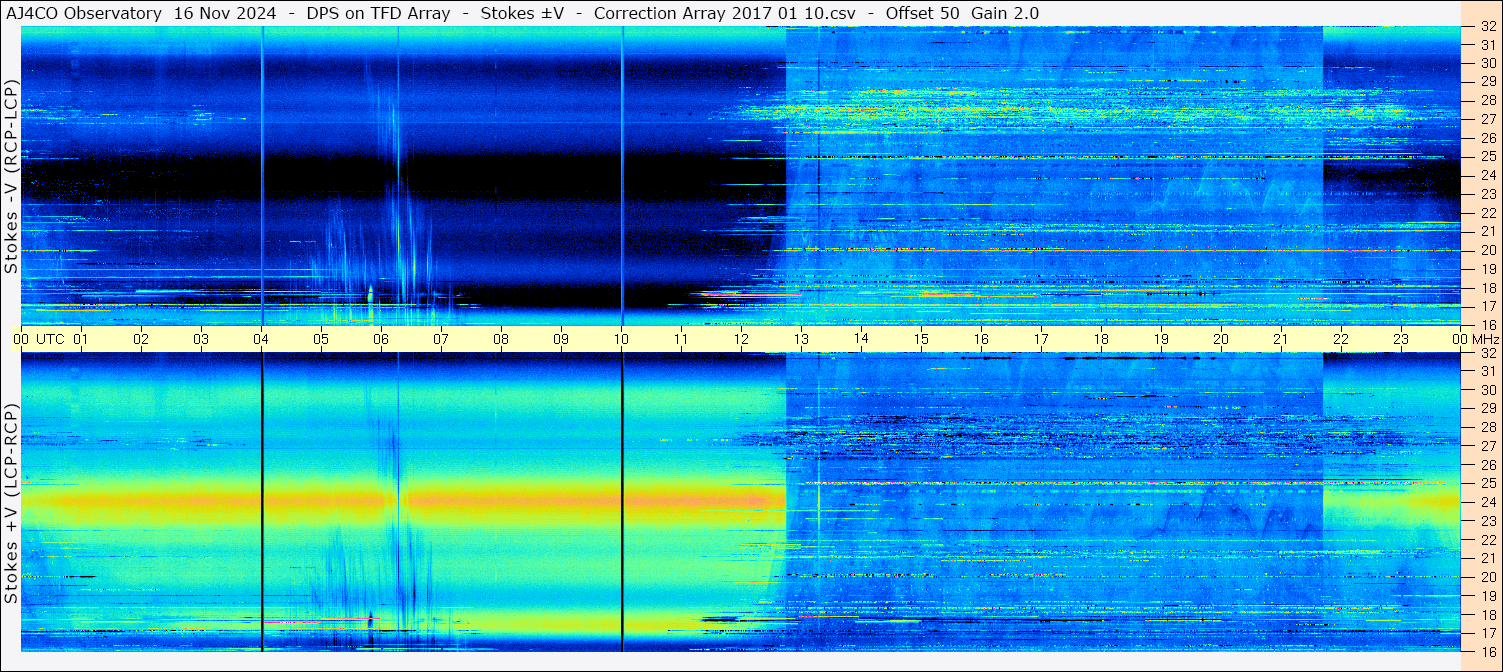Select hour 11 on the UTC time axis
Image resolution: width=1503 pixels, height=672 pixels.
pos(681,339)
